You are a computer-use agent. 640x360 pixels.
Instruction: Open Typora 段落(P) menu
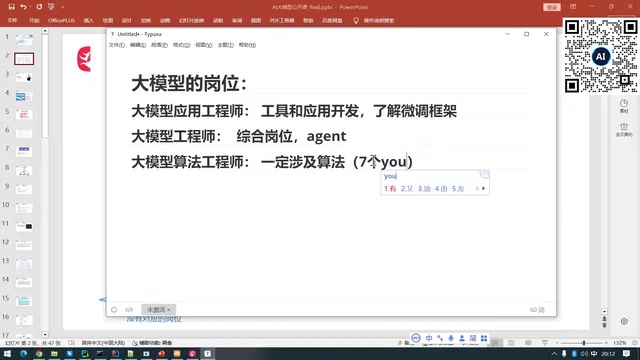click(160, 45)
